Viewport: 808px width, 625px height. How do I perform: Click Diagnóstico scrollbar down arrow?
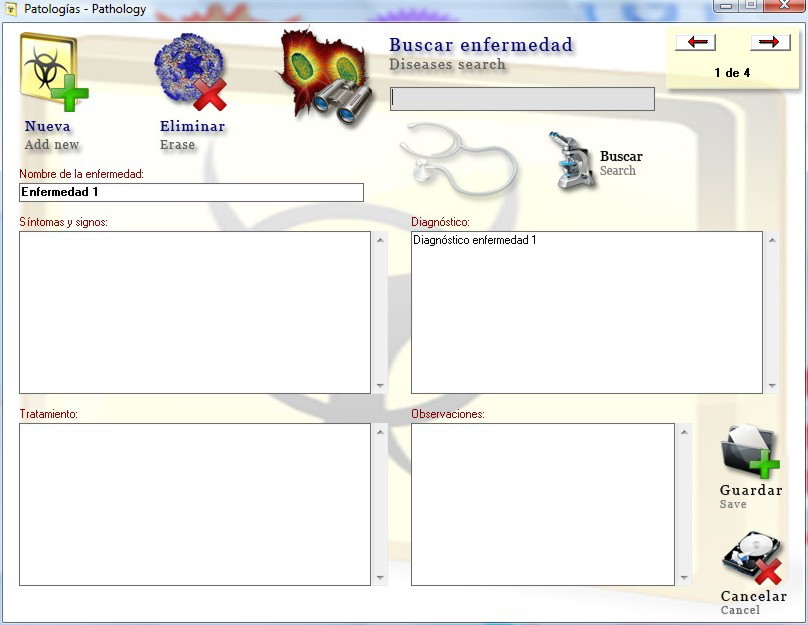[x=772, y=385]
